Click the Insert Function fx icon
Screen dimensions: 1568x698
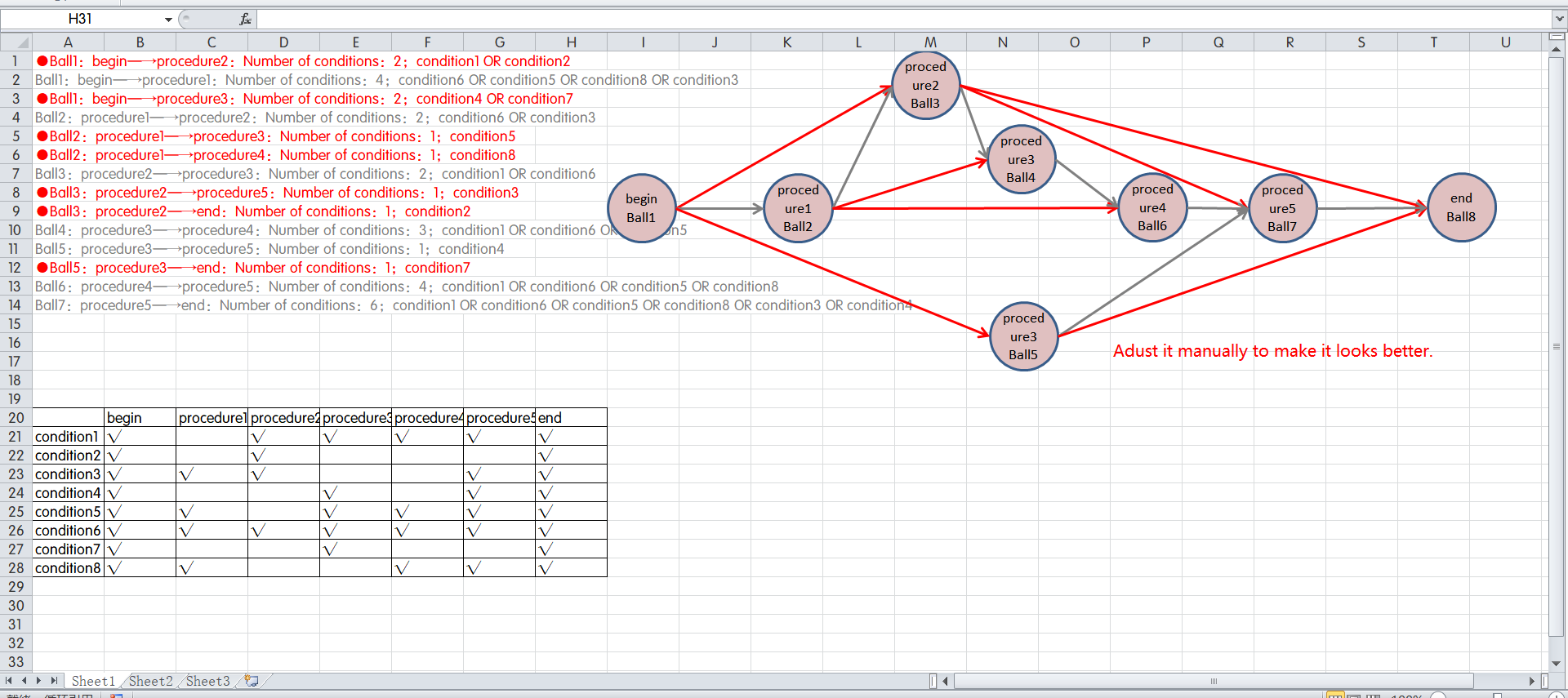point(245,19)
